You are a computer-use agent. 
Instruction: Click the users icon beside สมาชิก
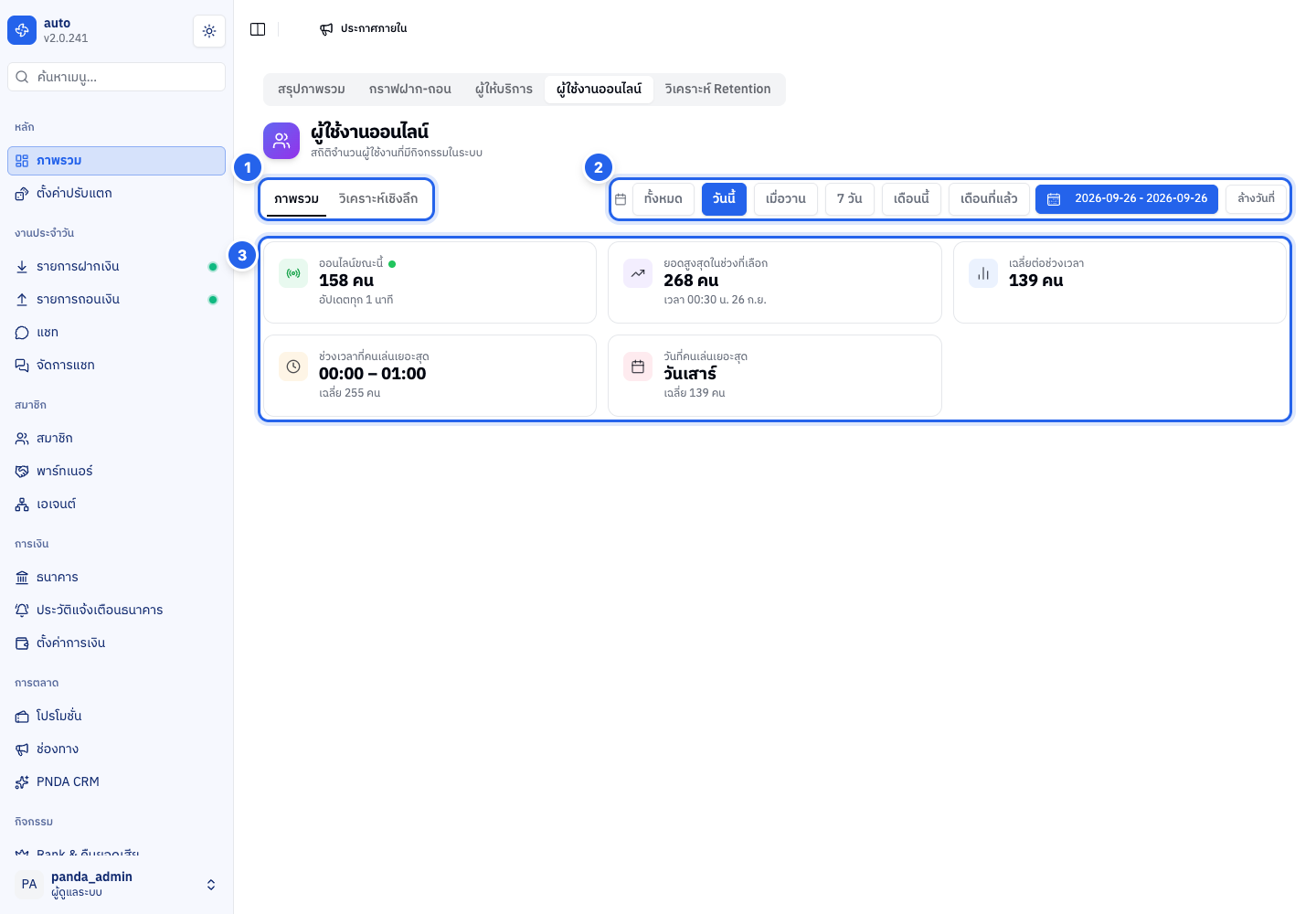(x=22, y=439)
